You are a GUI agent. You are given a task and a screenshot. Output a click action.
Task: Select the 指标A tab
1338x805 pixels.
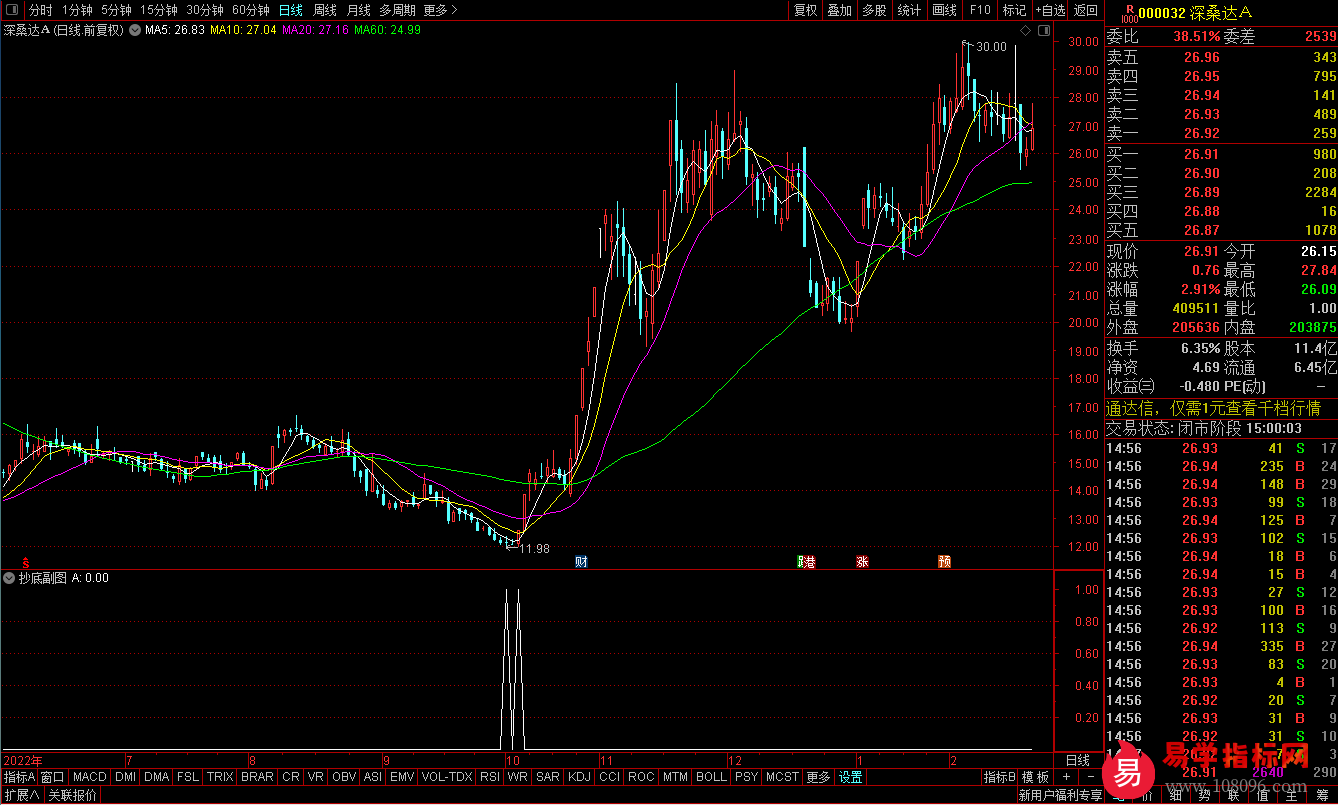click(x=19, y=777)
